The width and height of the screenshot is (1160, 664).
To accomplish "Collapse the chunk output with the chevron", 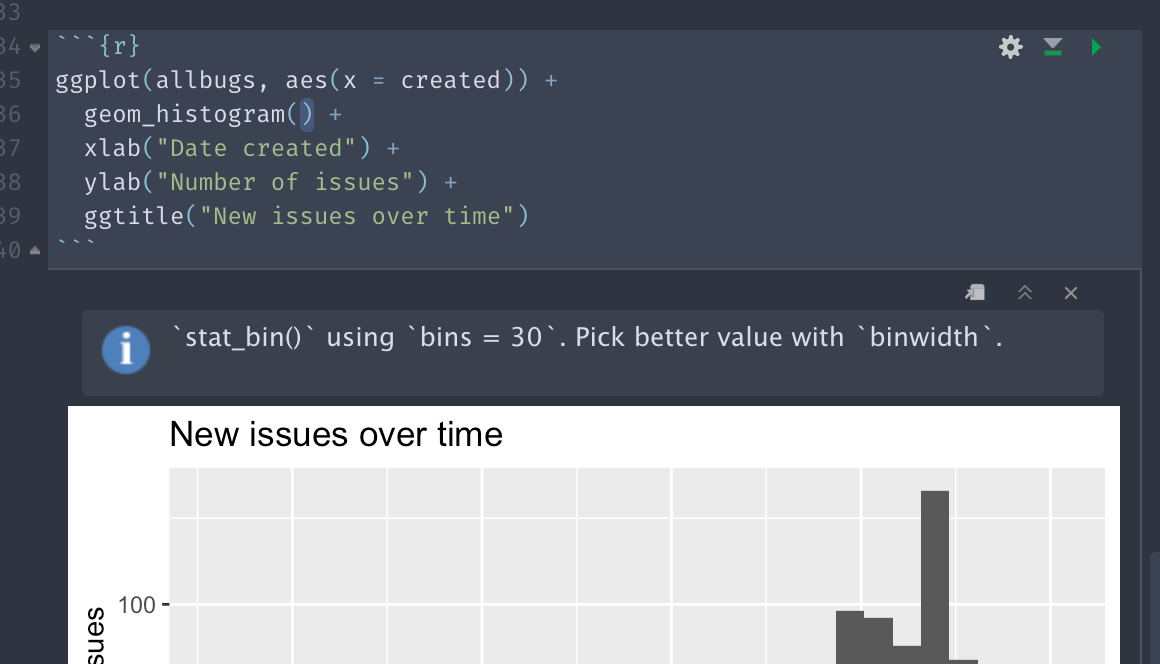I will pos(1024,292).
